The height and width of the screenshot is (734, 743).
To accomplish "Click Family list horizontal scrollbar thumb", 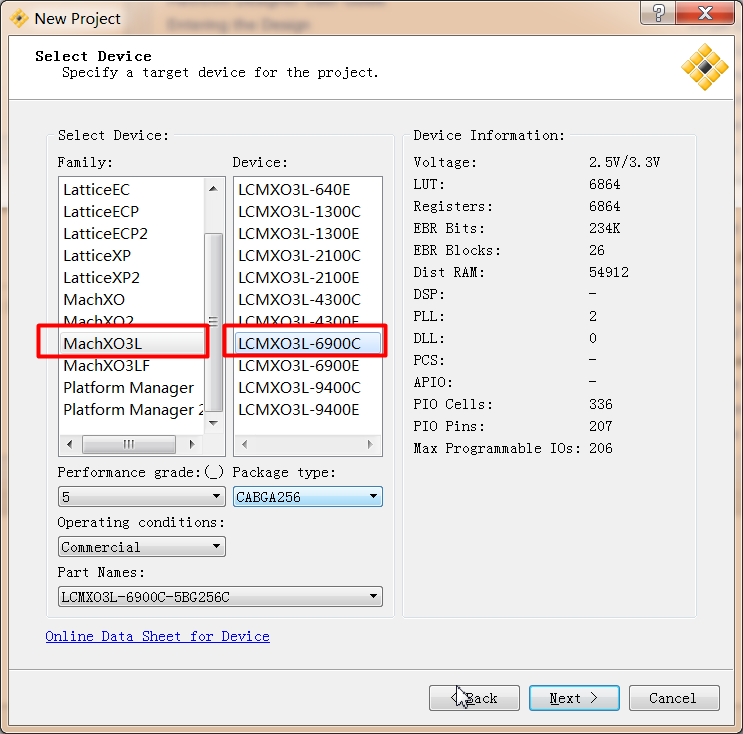I will click(x=128, y=444).
